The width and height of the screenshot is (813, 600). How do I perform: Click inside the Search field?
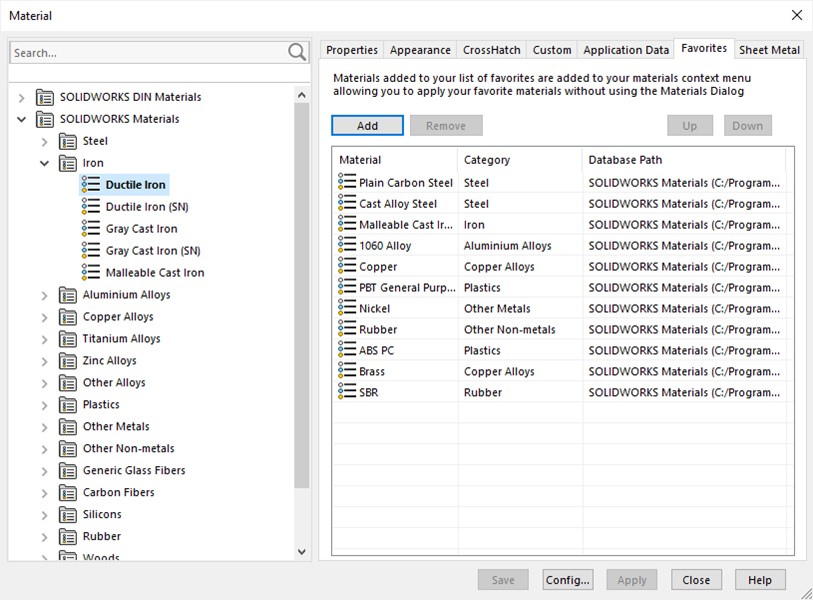[x=150, y=51]
